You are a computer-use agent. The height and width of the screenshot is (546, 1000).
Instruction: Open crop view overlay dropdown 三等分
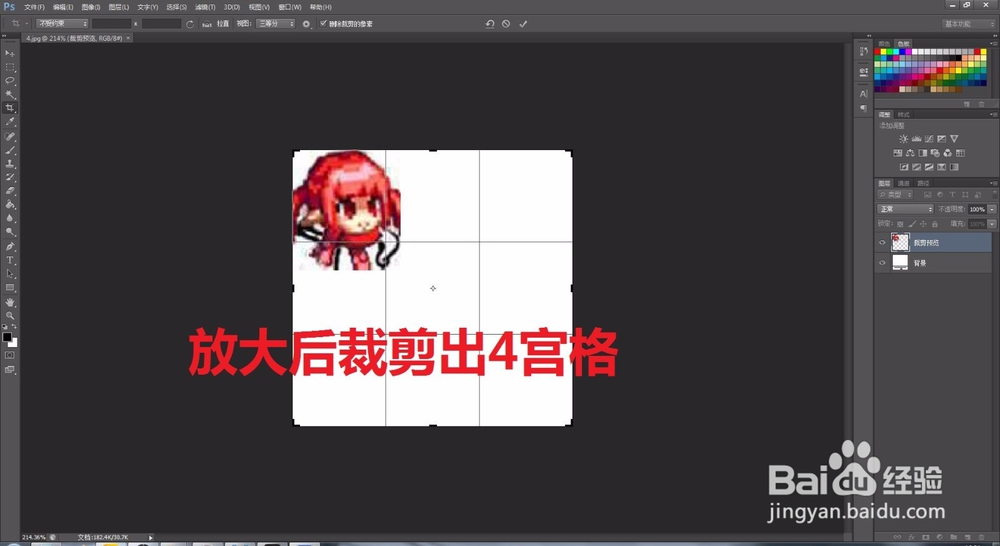(276, 24)
